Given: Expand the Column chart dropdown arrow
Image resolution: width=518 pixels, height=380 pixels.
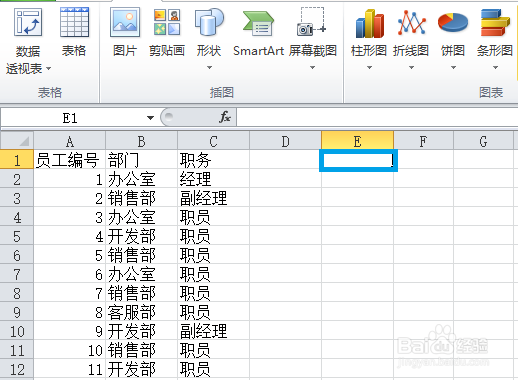Looking at the screenshot, I should [369, 68].
